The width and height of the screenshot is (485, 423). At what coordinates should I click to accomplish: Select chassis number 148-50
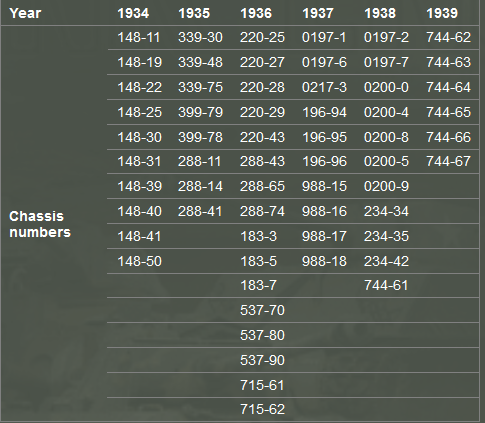[x=139, y=261]
